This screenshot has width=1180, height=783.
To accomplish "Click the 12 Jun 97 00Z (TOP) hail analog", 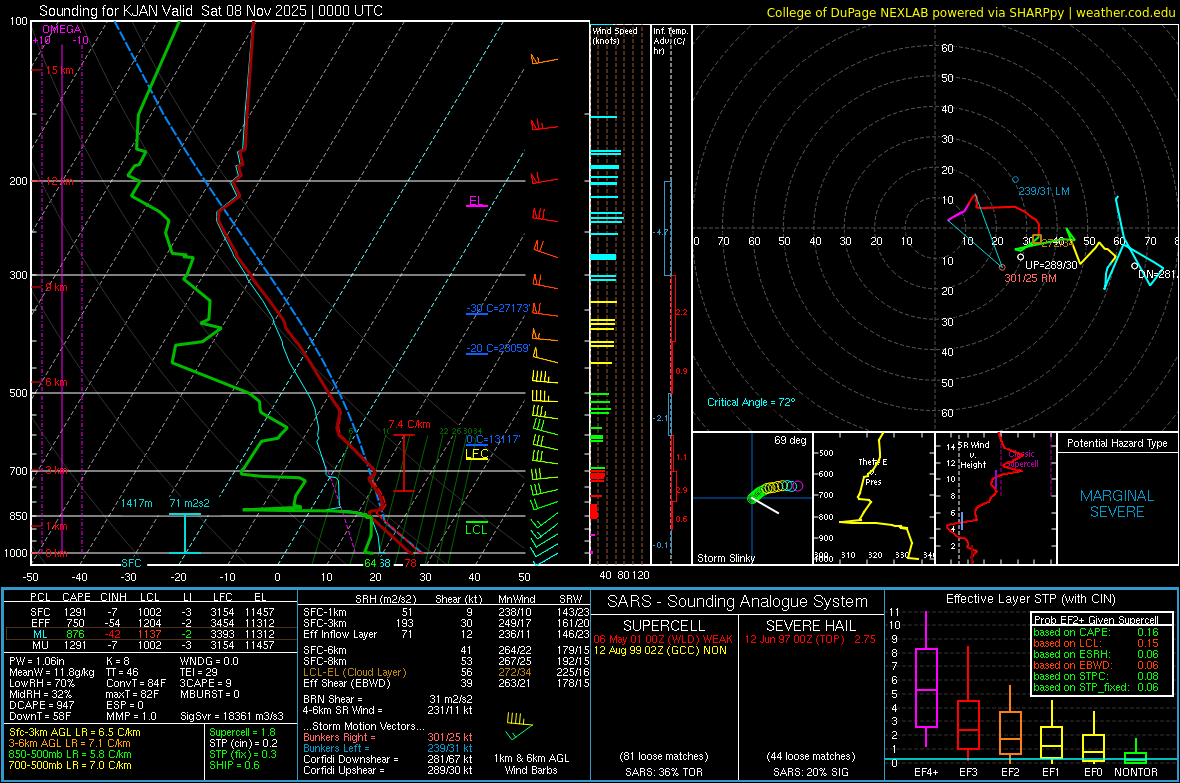I will (x=810, y=639).
